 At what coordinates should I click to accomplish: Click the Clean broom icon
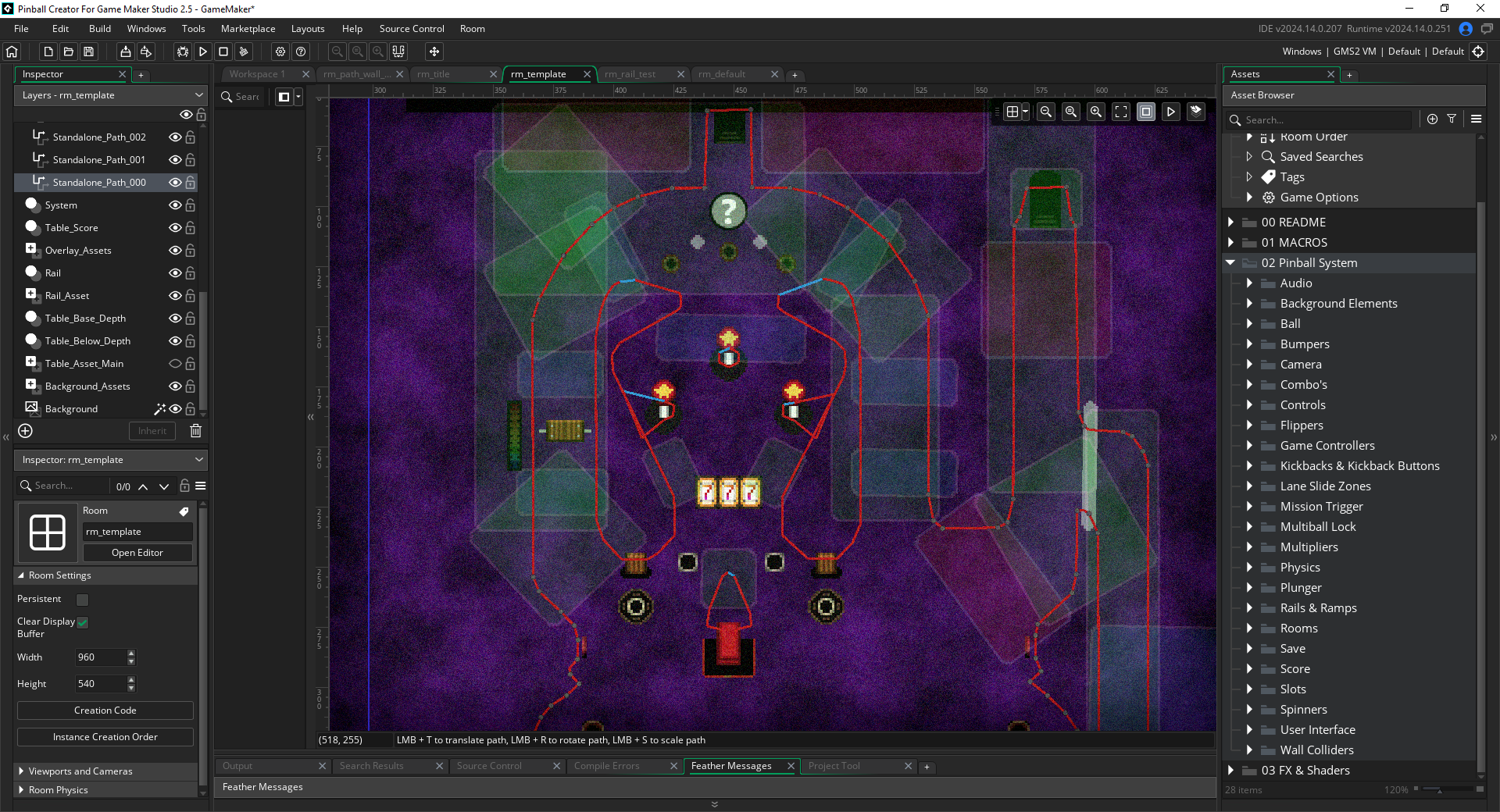coord(244,52)
